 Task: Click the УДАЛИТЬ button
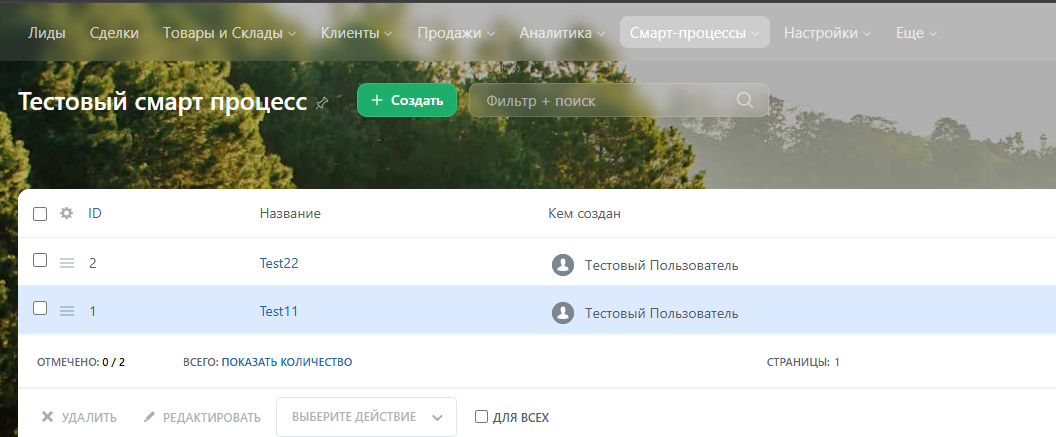tap(79, 417)
